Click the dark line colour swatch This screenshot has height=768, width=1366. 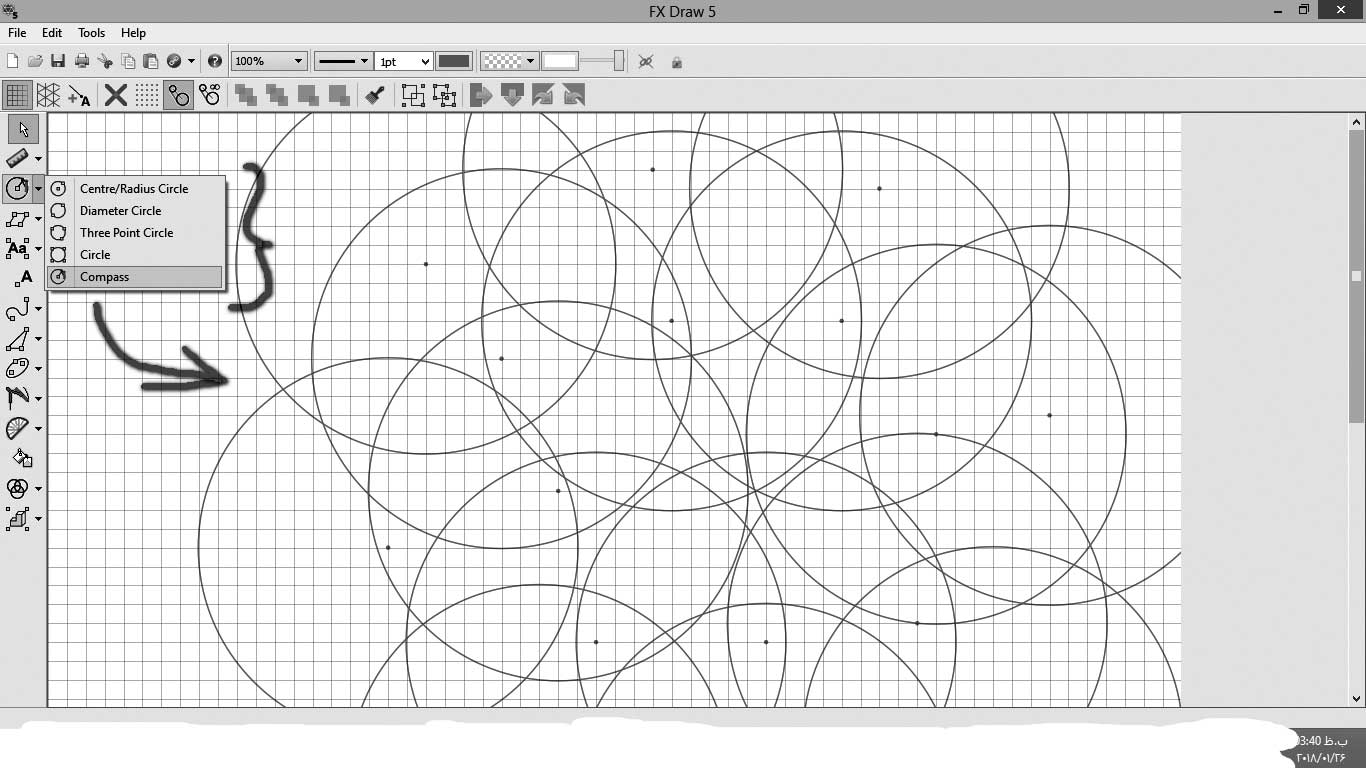click(454, 61)
